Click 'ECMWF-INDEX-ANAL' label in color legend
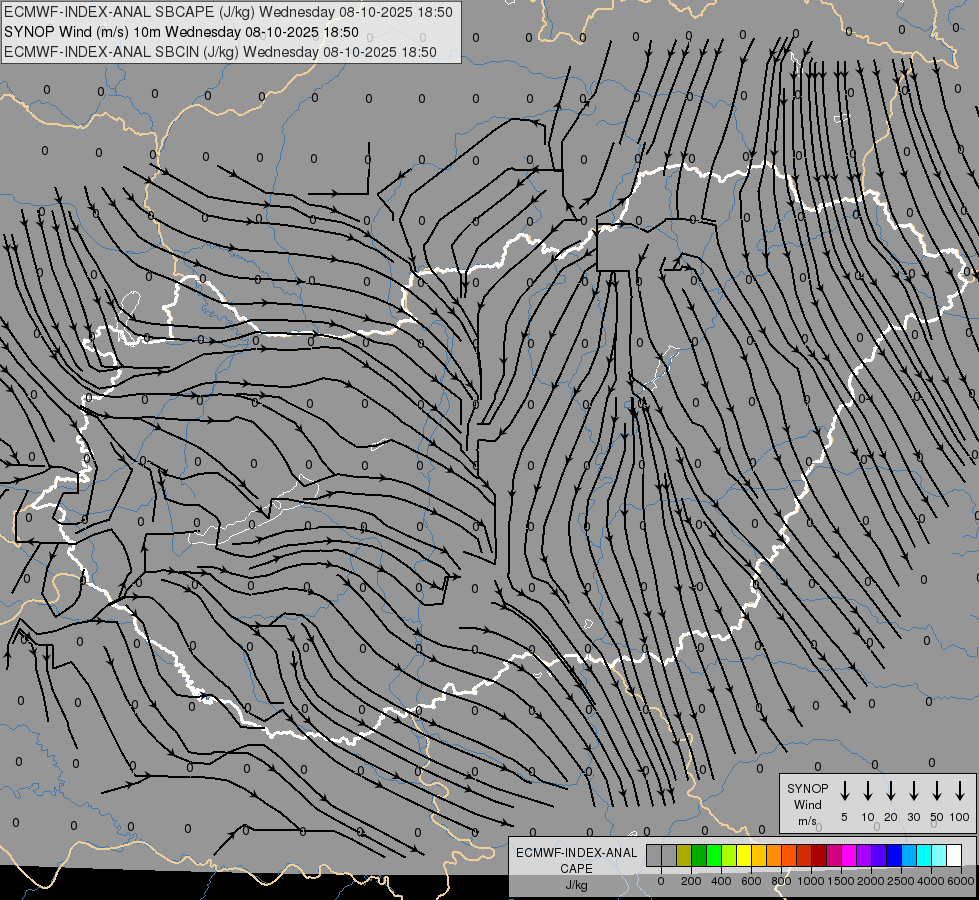Screen dimensions: 979x900 click(x=576, y=853)
